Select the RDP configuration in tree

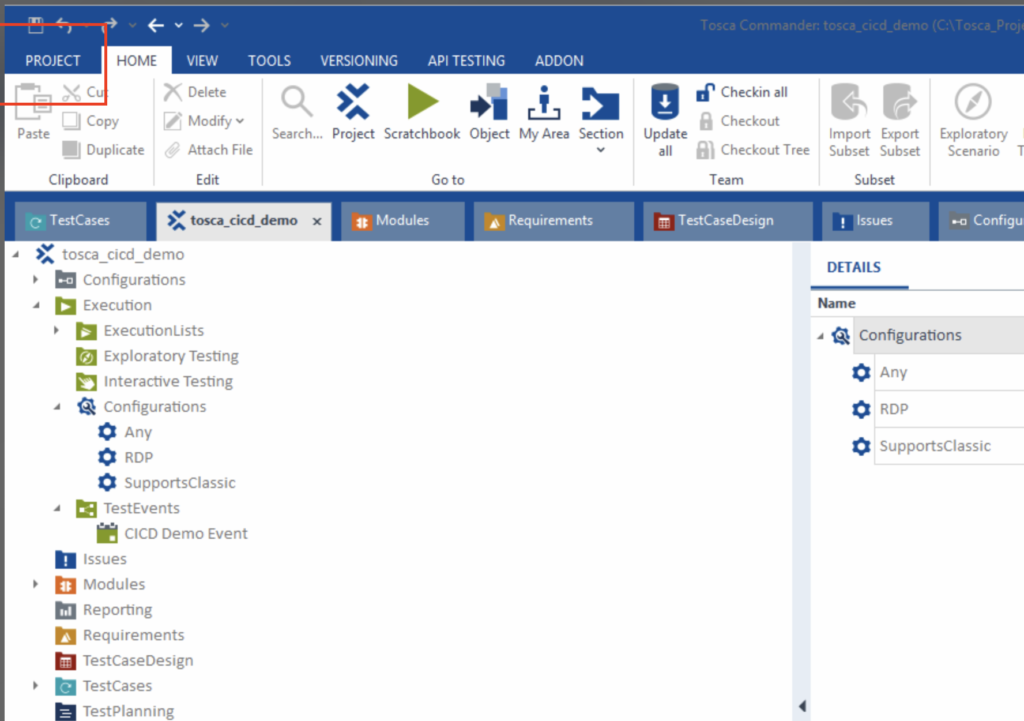pos(138,457)
